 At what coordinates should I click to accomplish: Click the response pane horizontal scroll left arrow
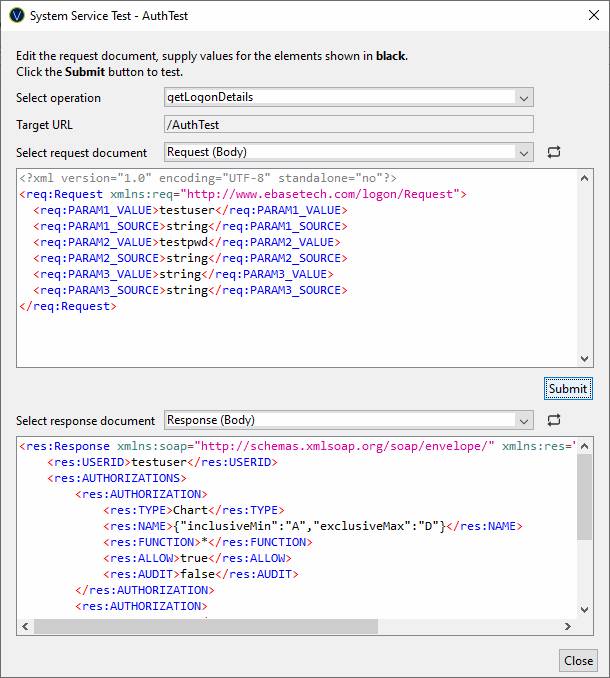[26, 627]
